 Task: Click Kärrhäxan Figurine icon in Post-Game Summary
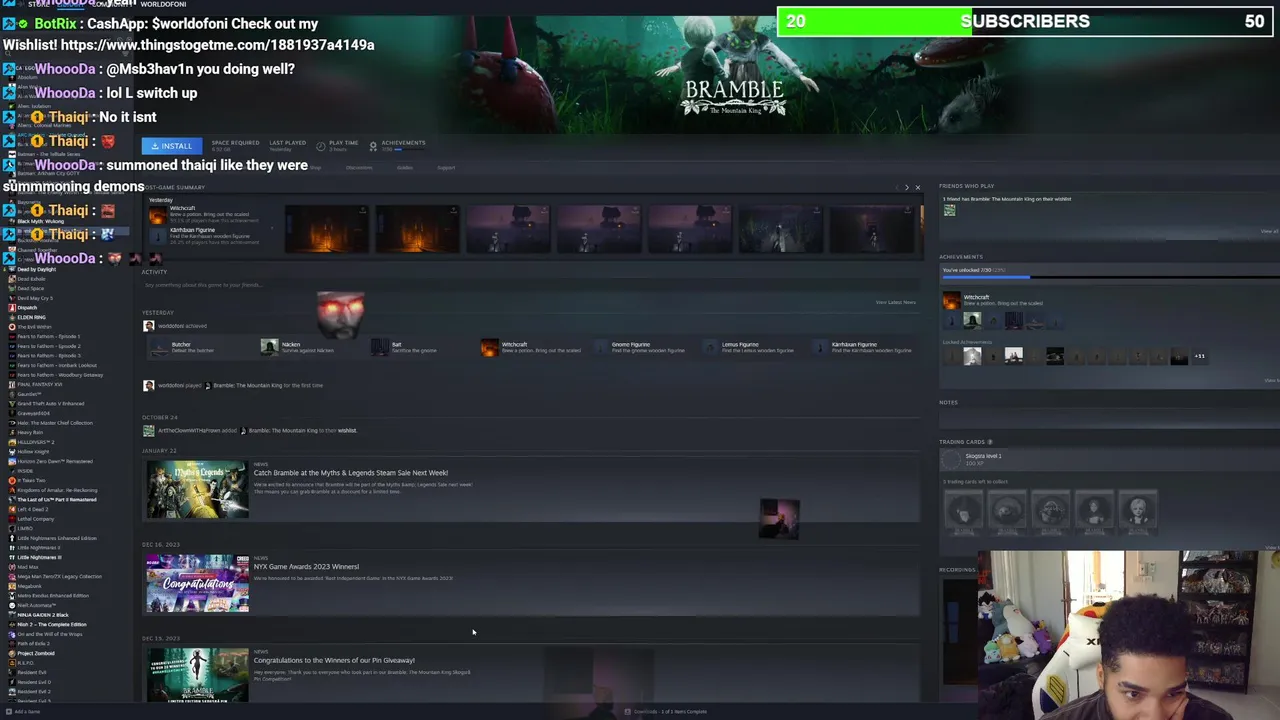tap(158, 235)
